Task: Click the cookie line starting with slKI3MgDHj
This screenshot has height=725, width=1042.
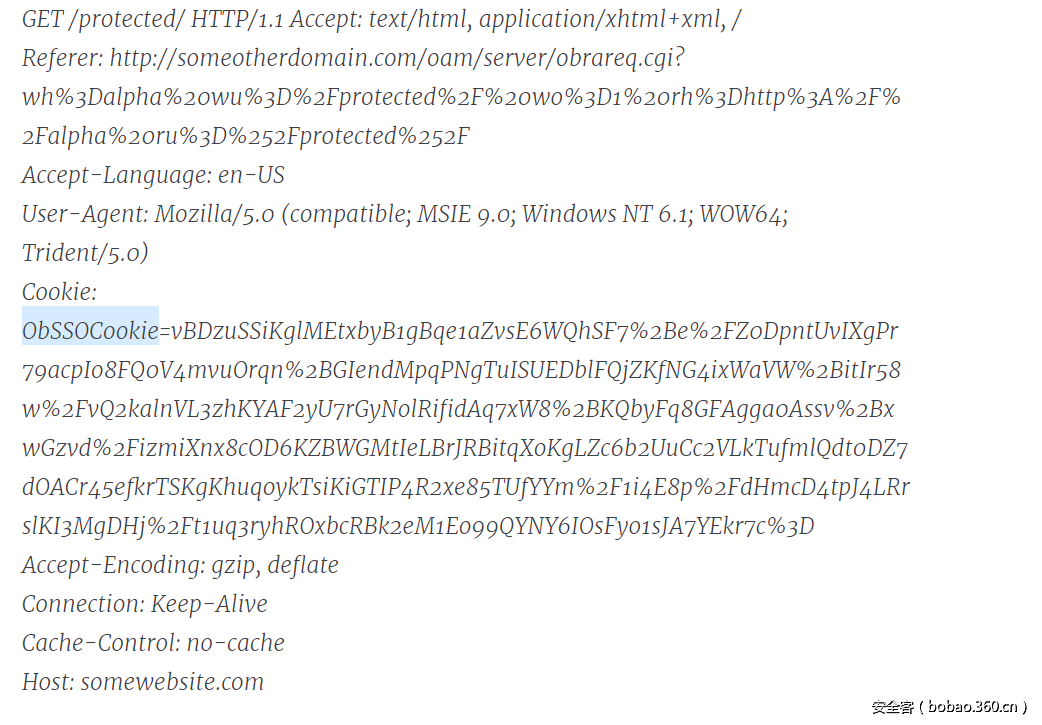Action: [418, 526]
